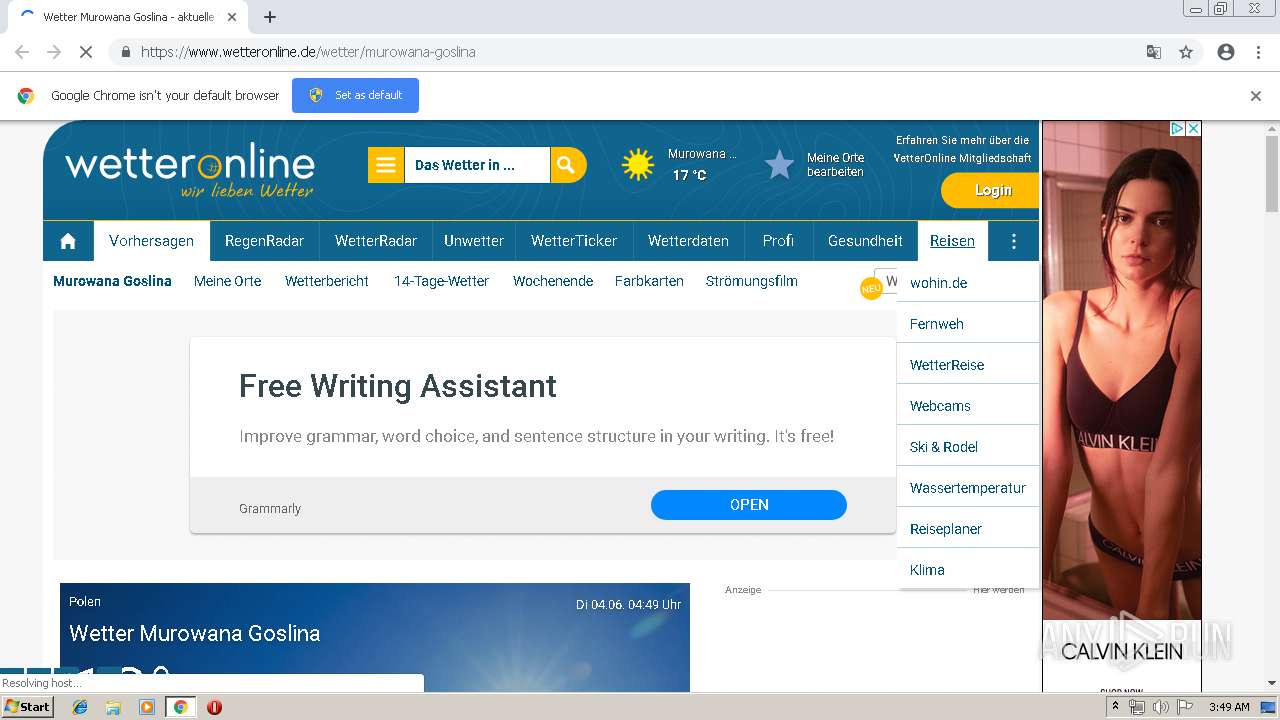Screen dimensions: 1280x720
Task: Open a new browser tab
Action: point(270,17)
